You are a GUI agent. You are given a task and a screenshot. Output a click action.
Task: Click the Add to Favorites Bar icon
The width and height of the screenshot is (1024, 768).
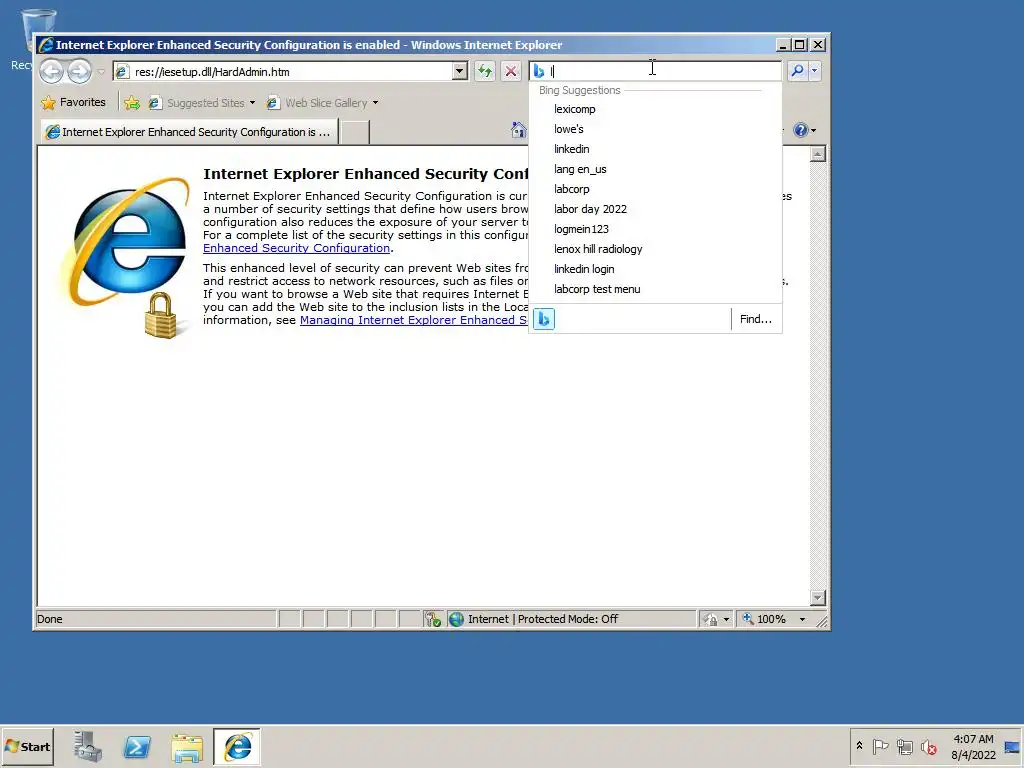point(132,103)
